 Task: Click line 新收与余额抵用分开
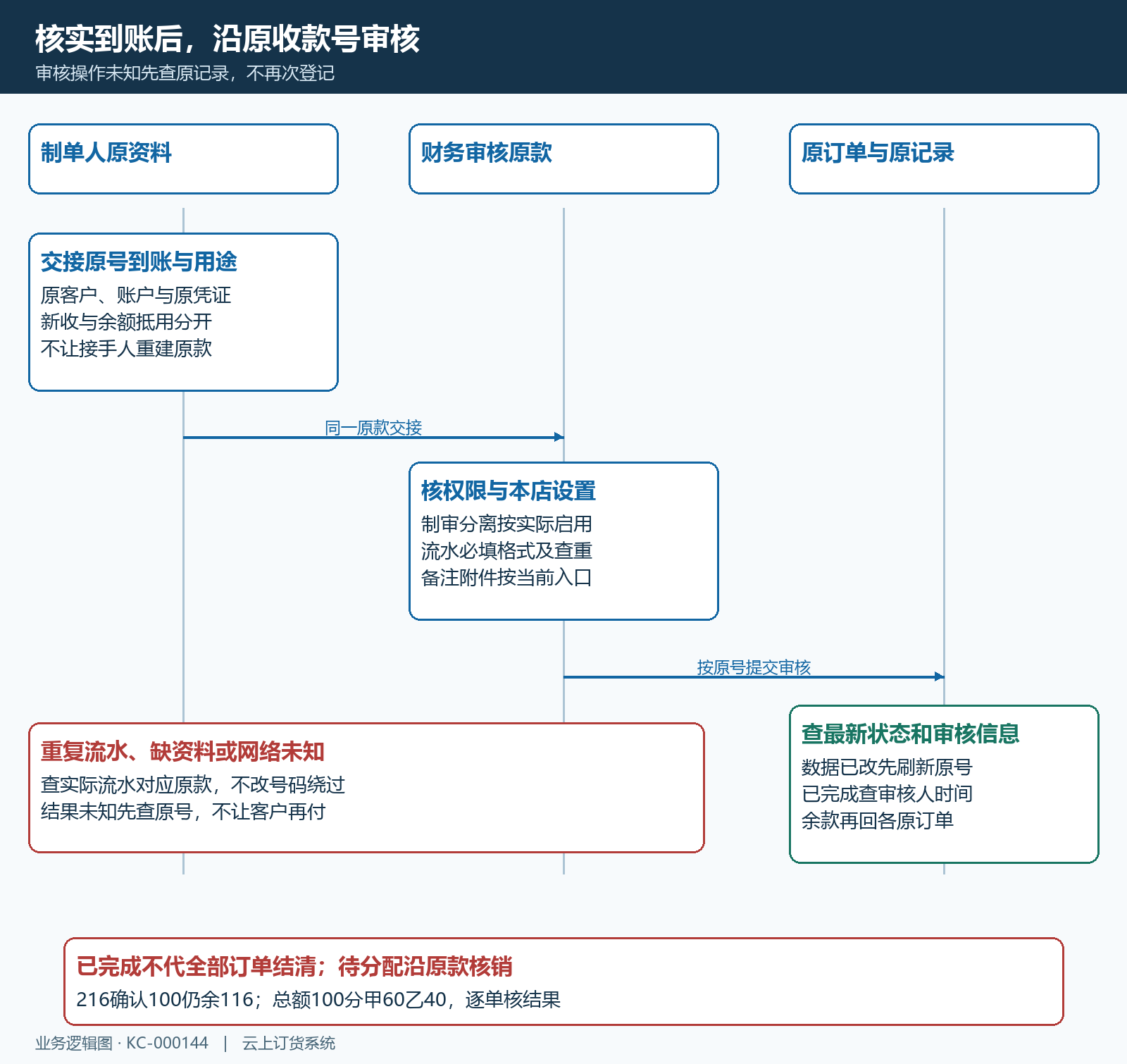(x=126, y=322)
